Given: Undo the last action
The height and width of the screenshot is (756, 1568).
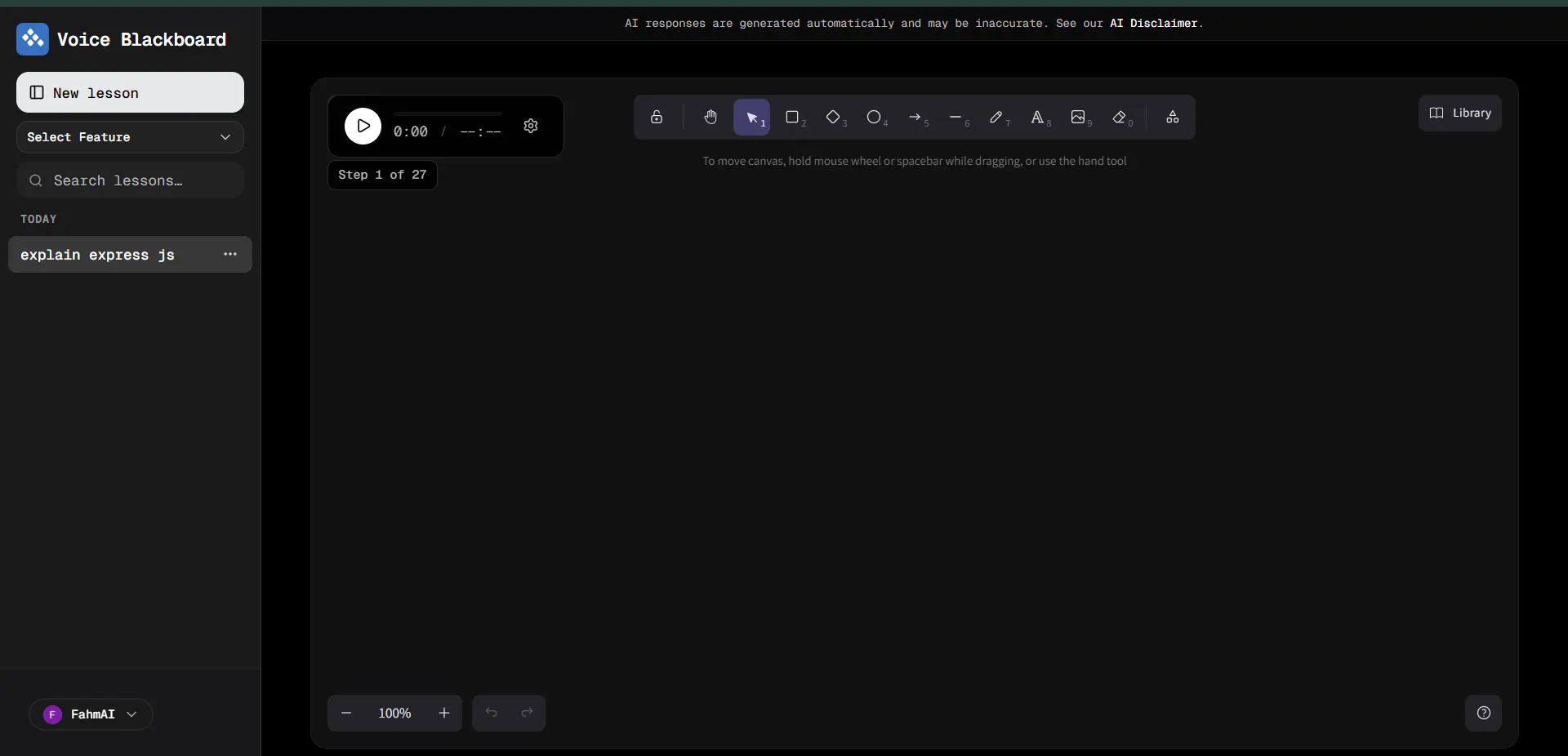Looking at the screenshot, I should point(491,714).
